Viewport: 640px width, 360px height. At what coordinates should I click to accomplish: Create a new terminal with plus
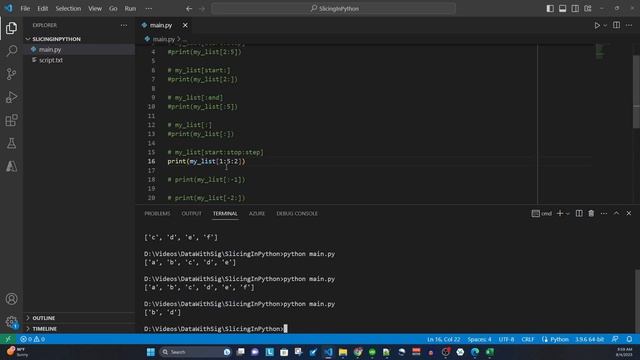(560, 213)
